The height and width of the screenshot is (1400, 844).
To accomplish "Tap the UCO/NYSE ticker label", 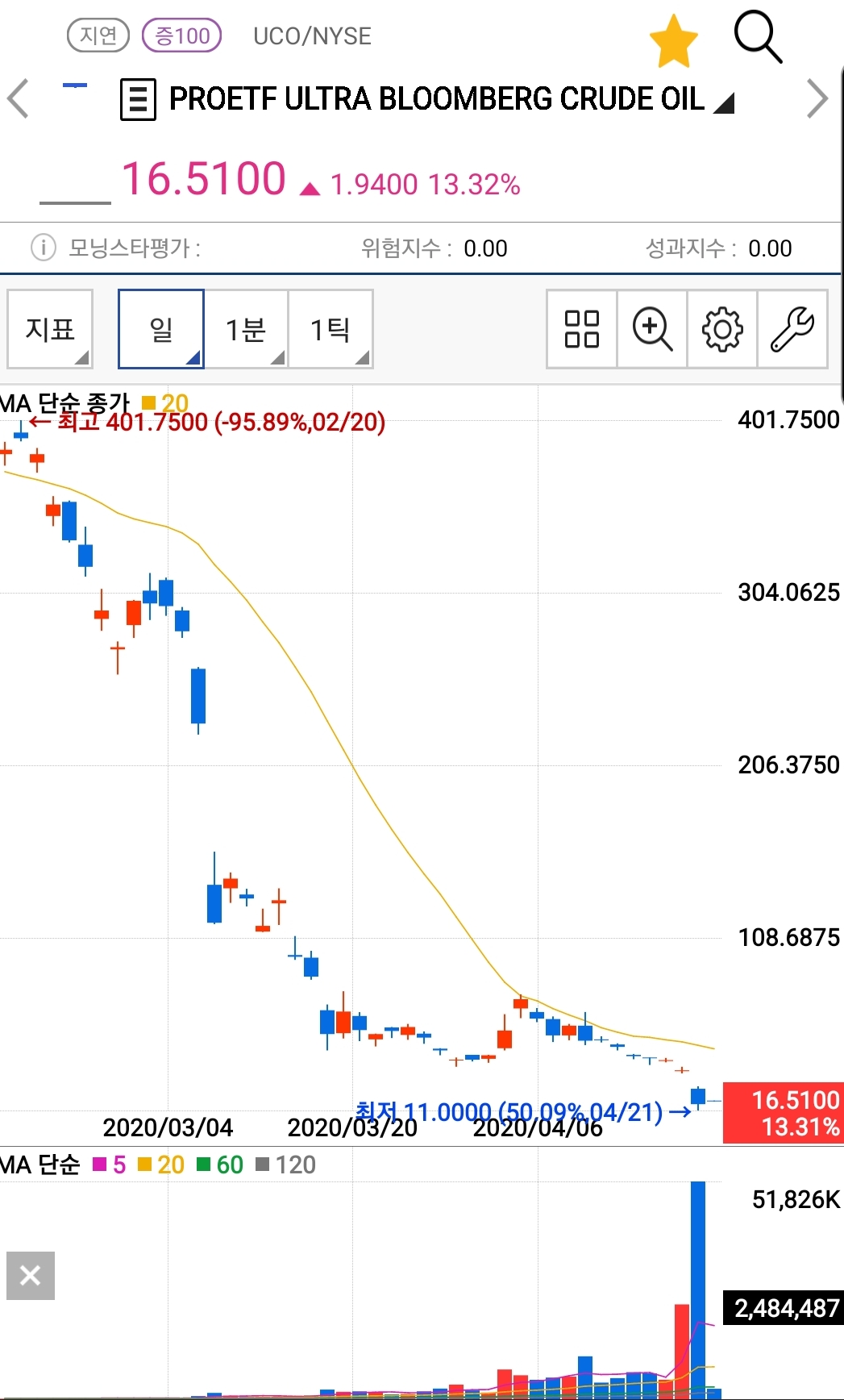I will (x=313, y=36).
